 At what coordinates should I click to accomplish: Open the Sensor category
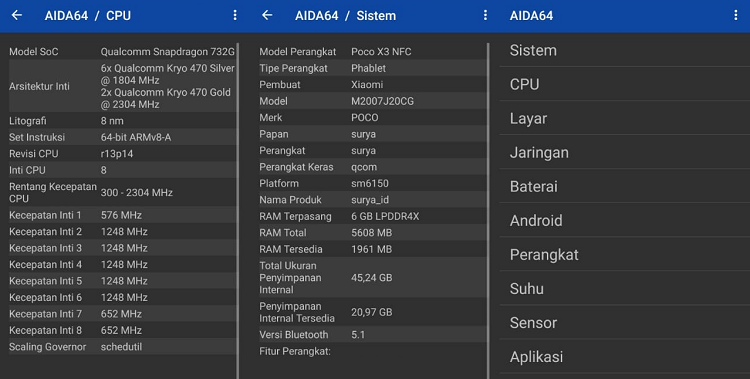pos(625,323)
